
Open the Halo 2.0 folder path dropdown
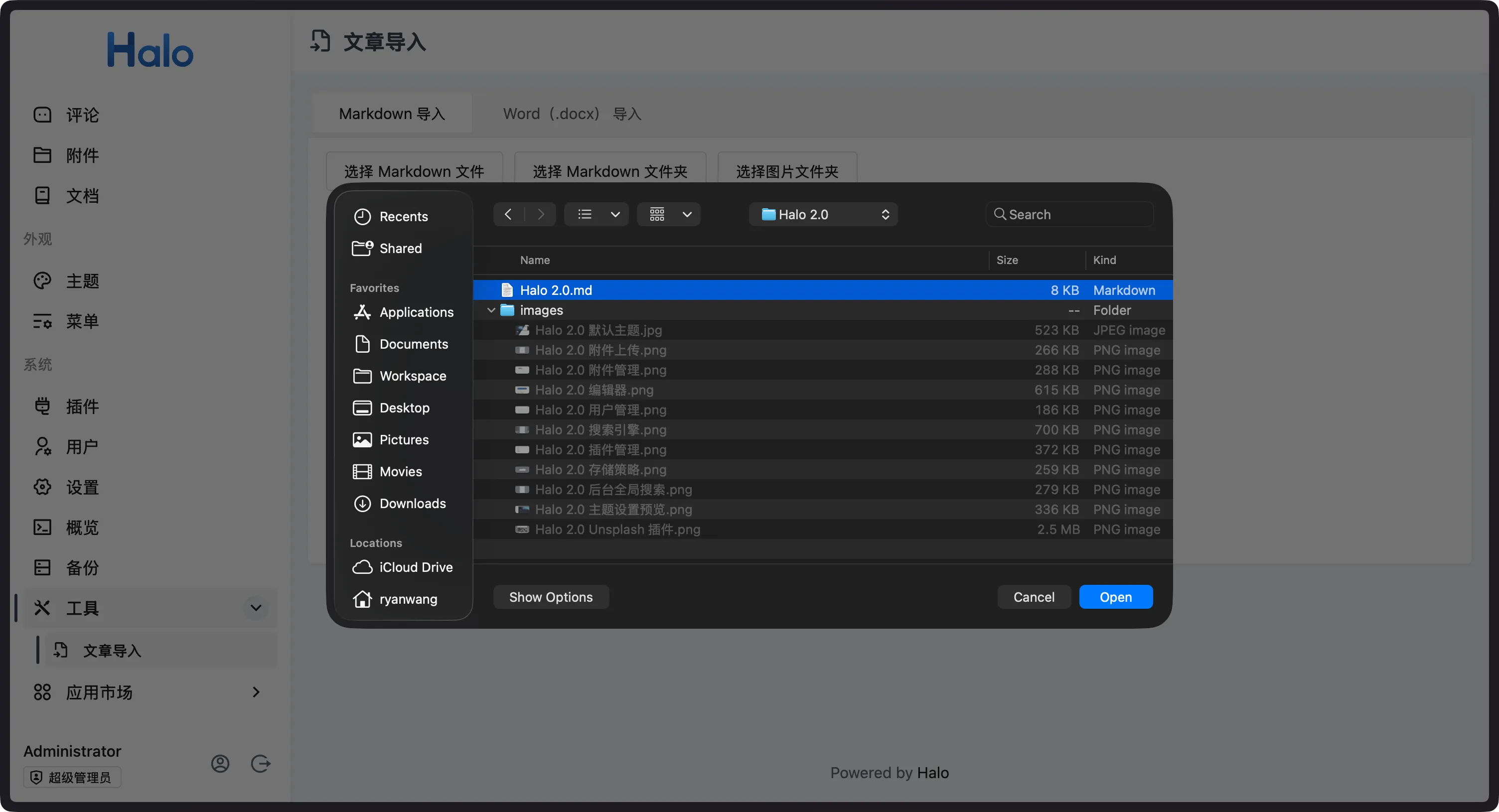pyautogui.click(x=823, y=214)
